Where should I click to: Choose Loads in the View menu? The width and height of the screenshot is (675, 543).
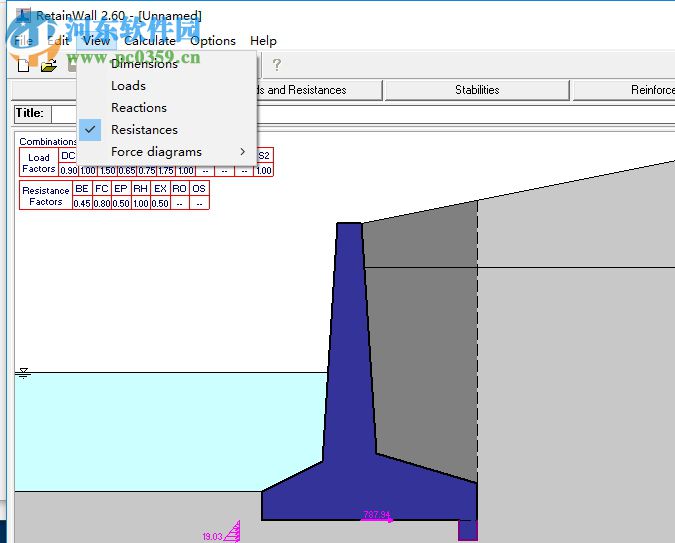128,86
